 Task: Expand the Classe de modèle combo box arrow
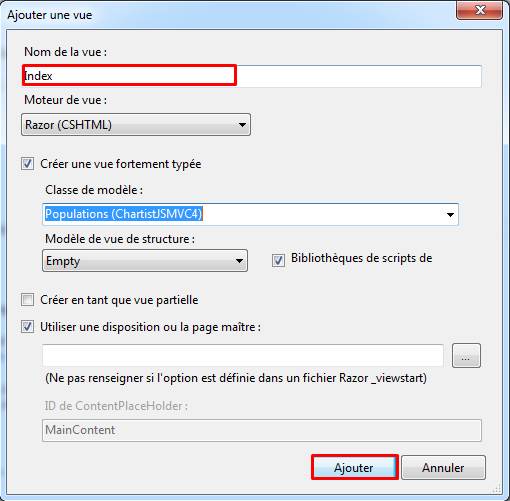pos(450,214)
